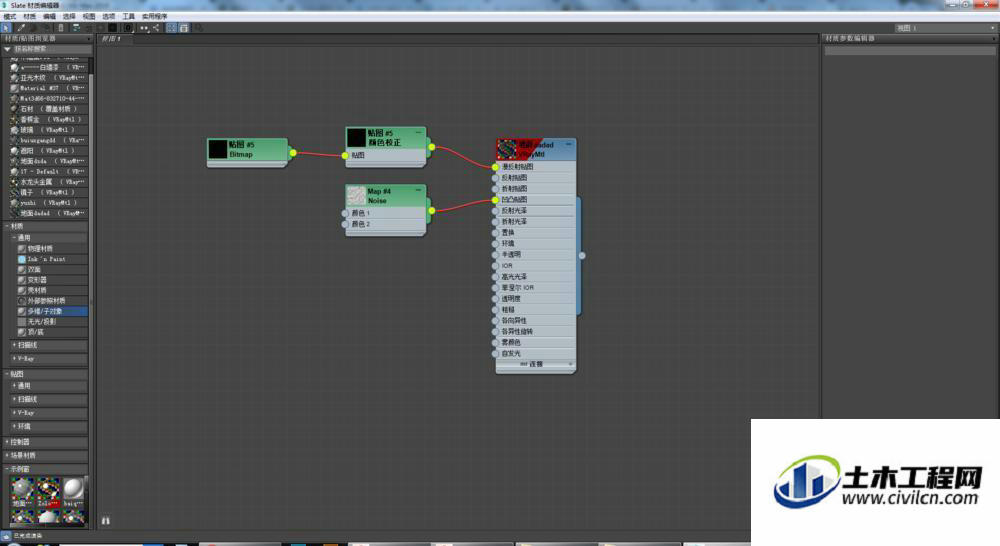Expand the 扫描线 group under 材质
Screen dimensions: 1000x546
point(14,344)
